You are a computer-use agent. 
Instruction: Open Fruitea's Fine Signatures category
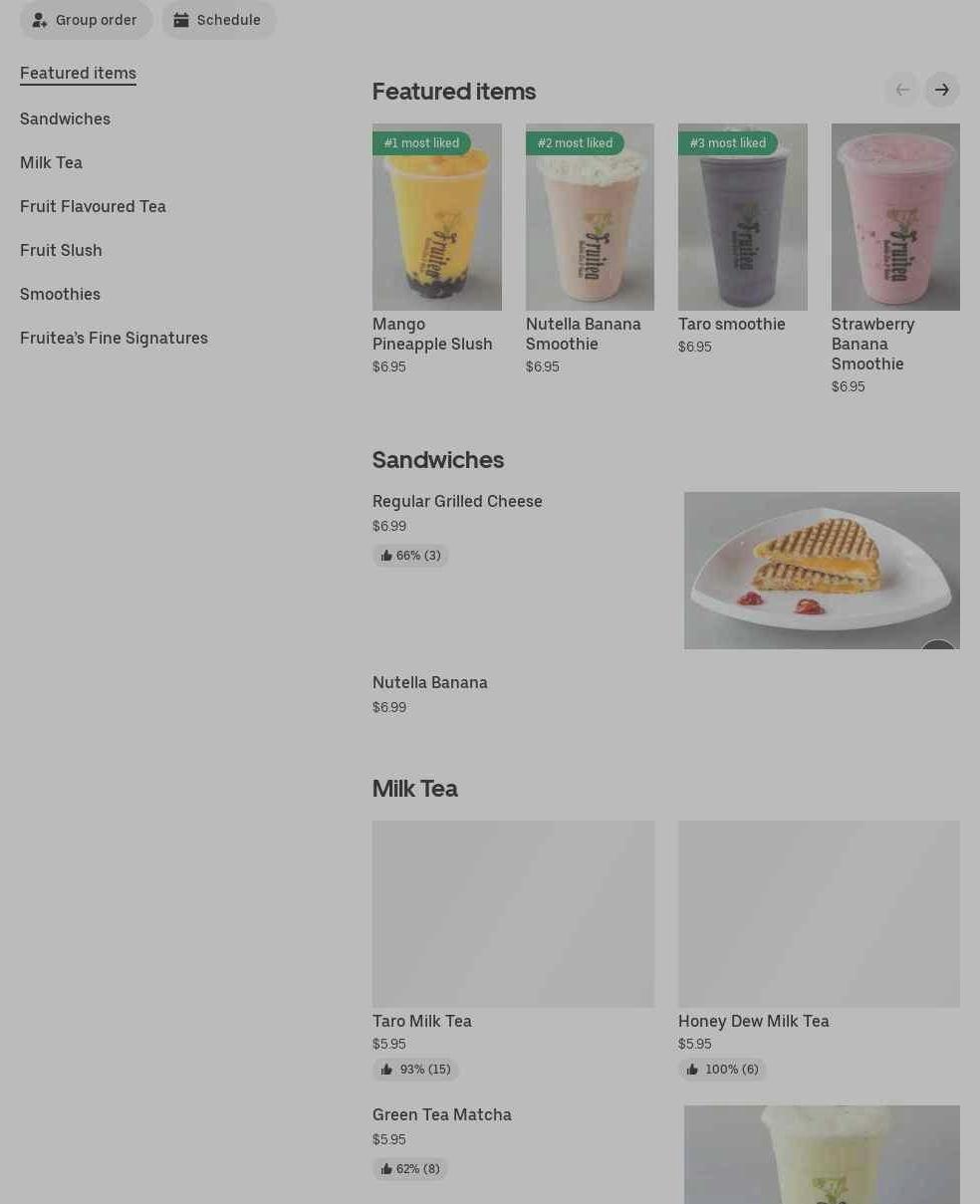(114, 338)
